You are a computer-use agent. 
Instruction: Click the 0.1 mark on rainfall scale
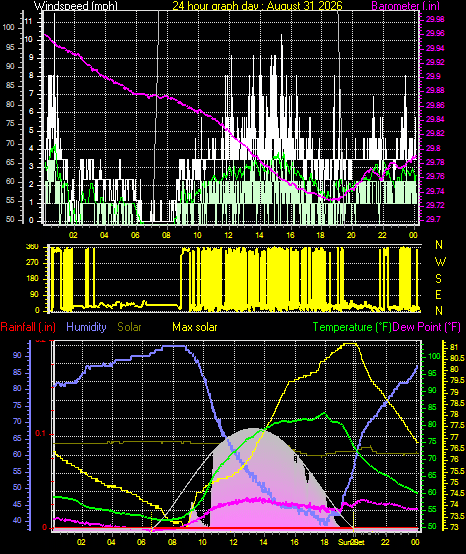point(41,434)
